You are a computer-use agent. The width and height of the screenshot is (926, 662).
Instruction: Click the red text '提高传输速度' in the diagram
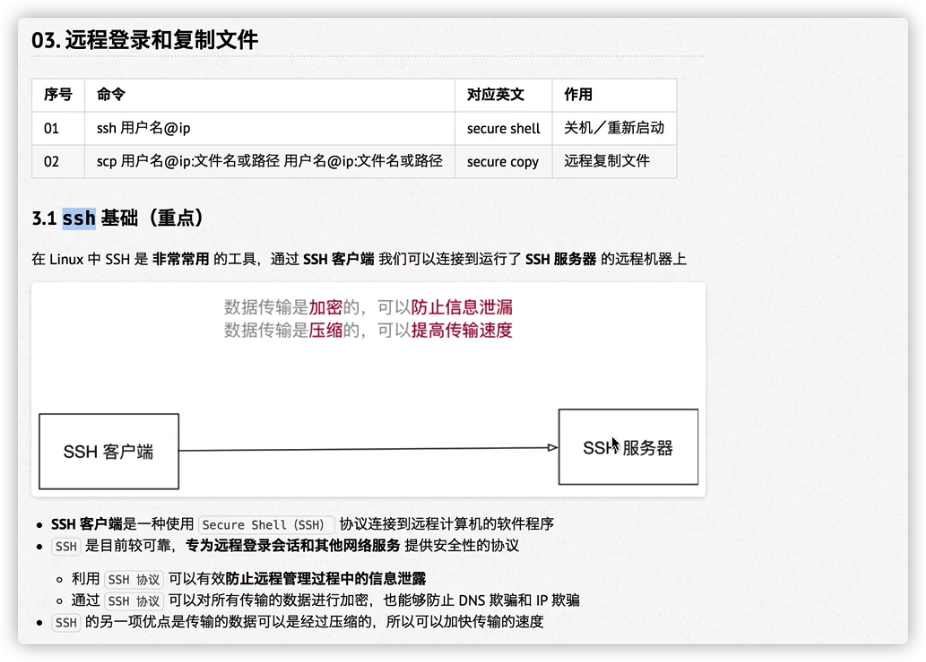tap(462, 330)
